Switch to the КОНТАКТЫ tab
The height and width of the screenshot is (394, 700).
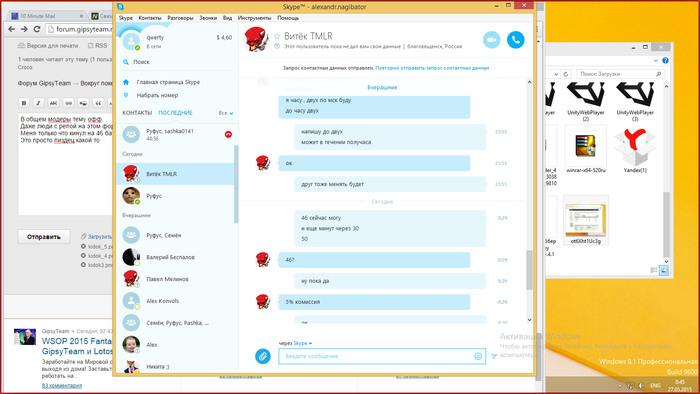coord(137,113)
